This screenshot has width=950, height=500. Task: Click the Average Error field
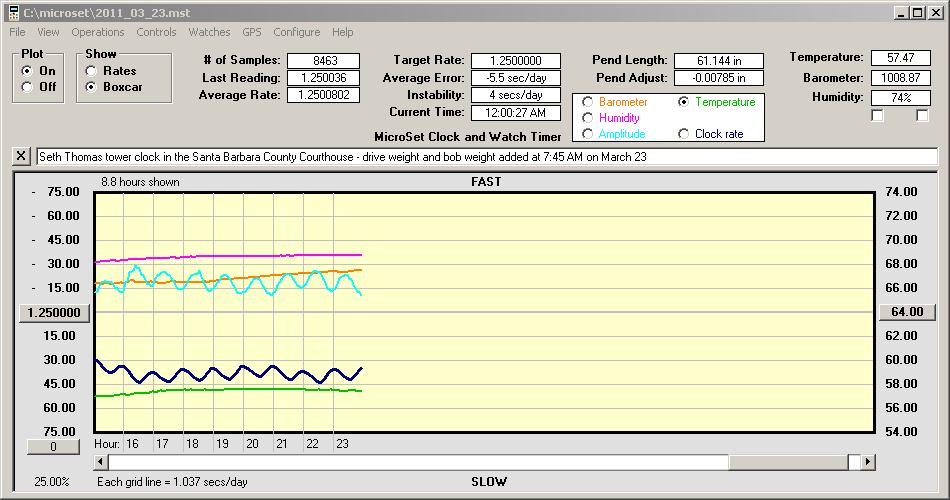516,78
